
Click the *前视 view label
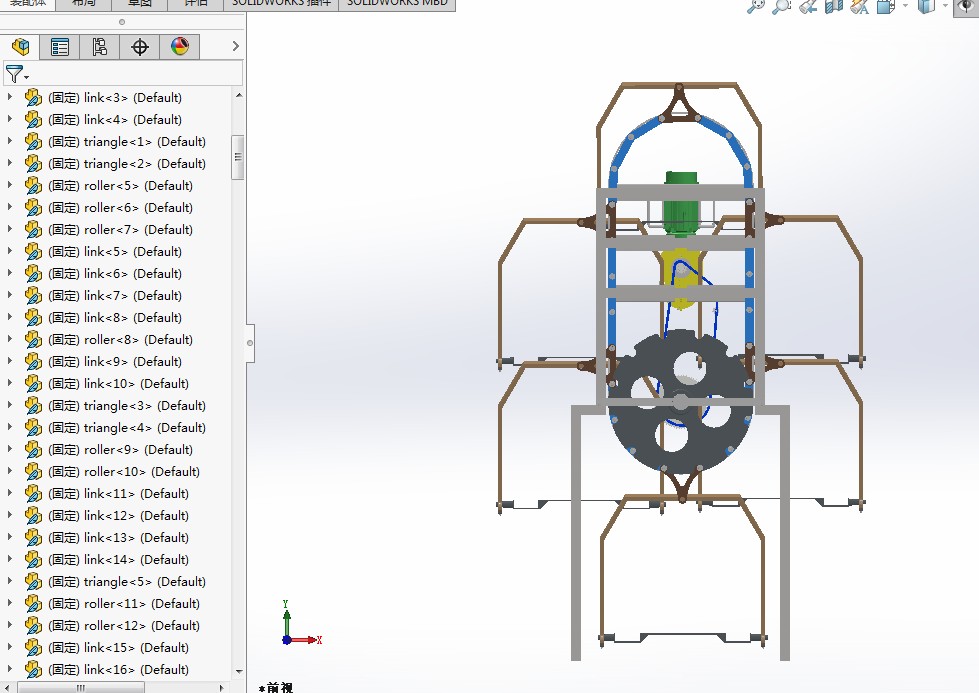pos(275,687)
